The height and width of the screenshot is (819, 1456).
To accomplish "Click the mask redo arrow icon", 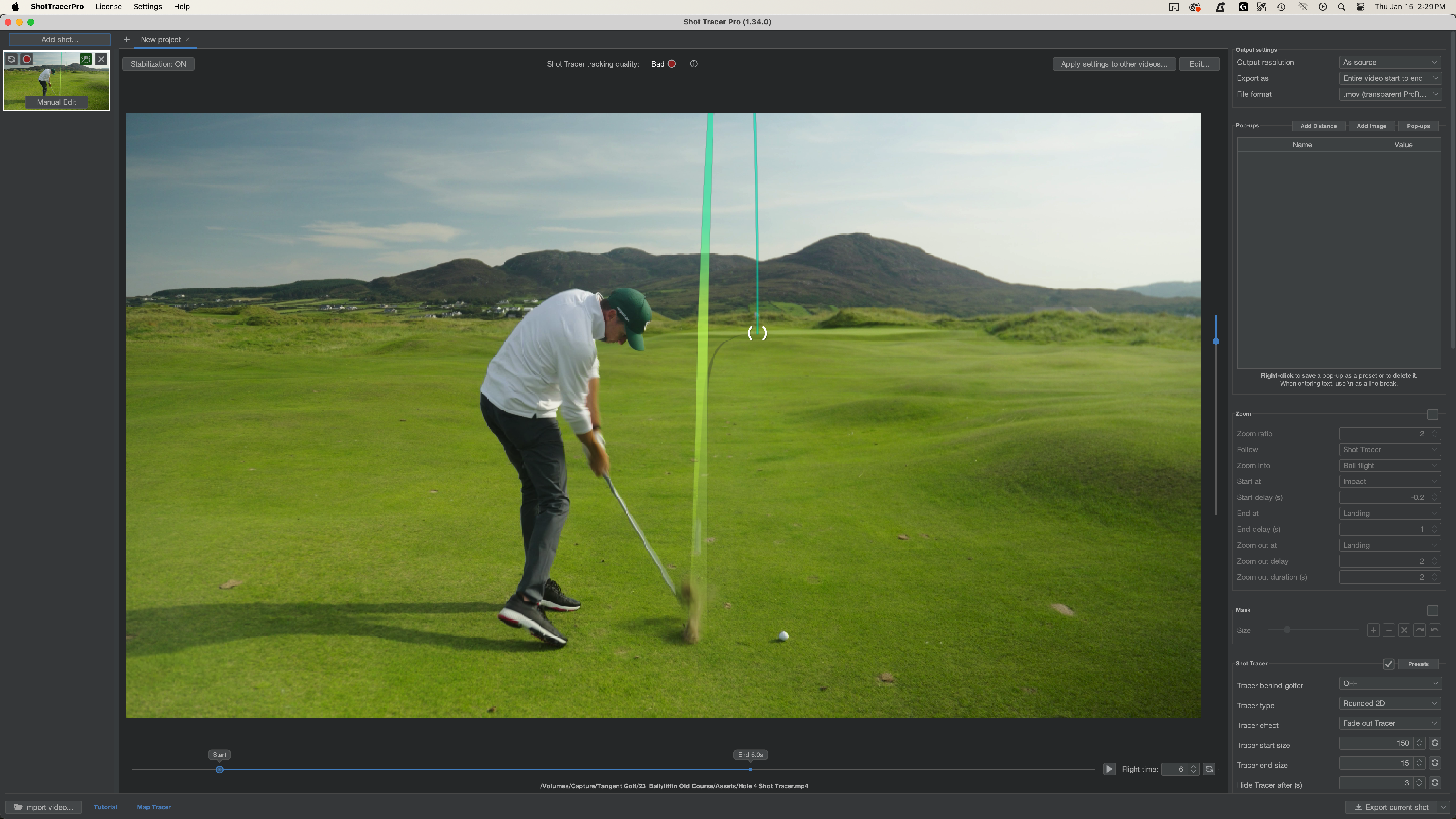I will (1419, 630).
